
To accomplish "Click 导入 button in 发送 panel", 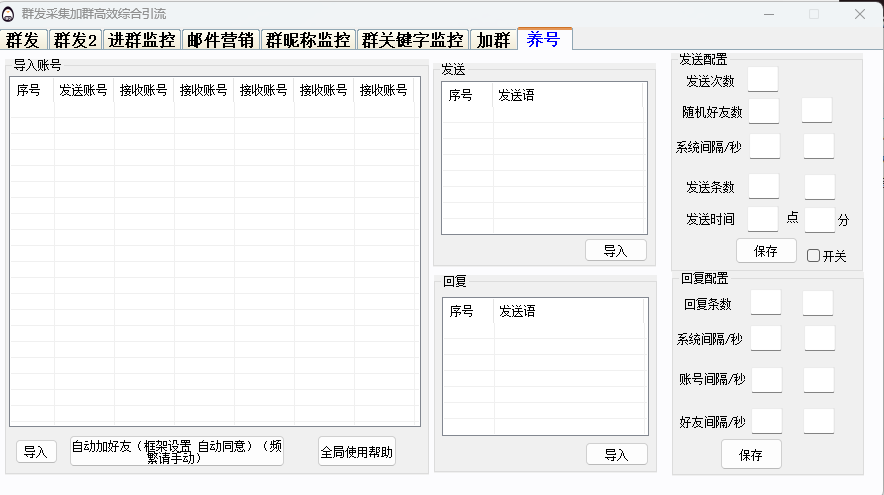I will (x=615, y=251).
